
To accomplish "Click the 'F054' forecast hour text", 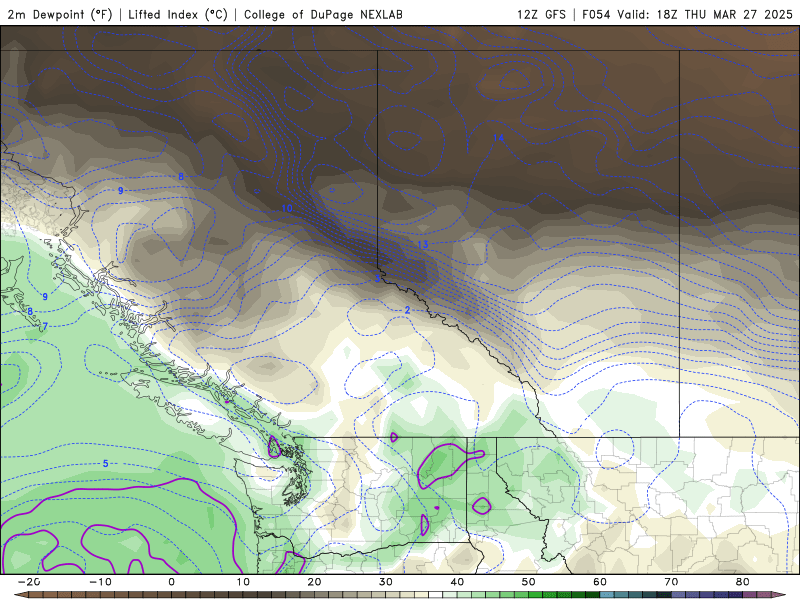I will click(x=596, y=15).
